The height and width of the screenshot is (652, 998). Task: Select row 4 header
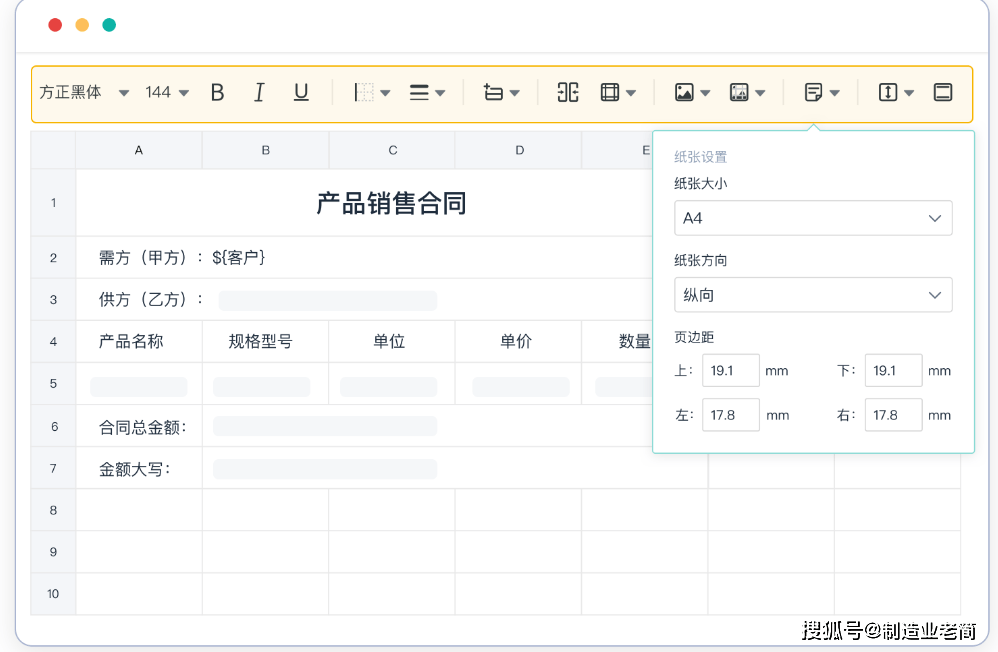coord(53,342)
